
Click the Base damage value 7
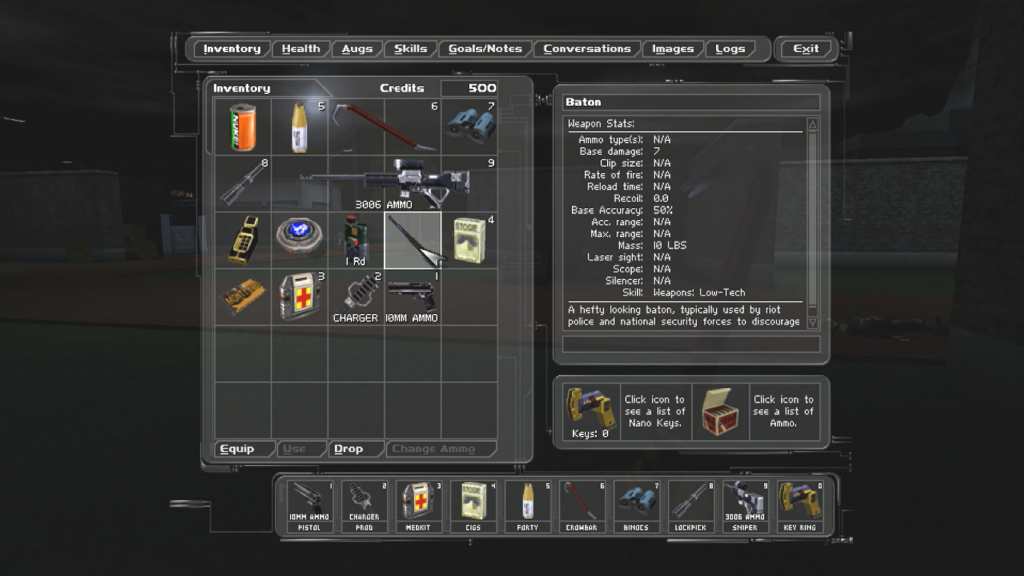click(x=656, y=152)
